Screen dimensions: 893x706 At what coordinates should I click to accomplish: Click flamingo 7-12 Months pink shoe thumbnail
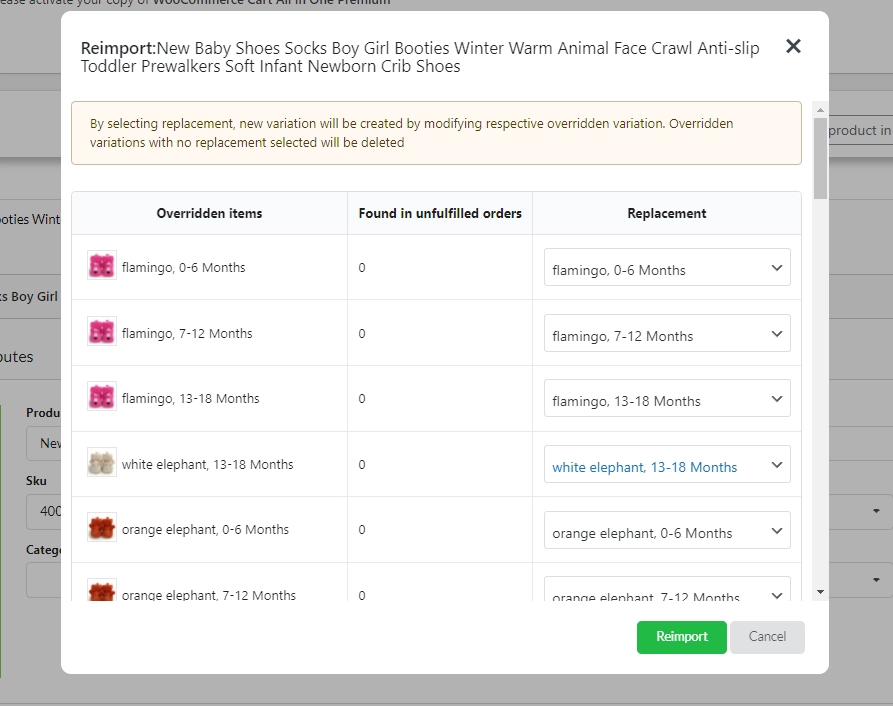102,331
